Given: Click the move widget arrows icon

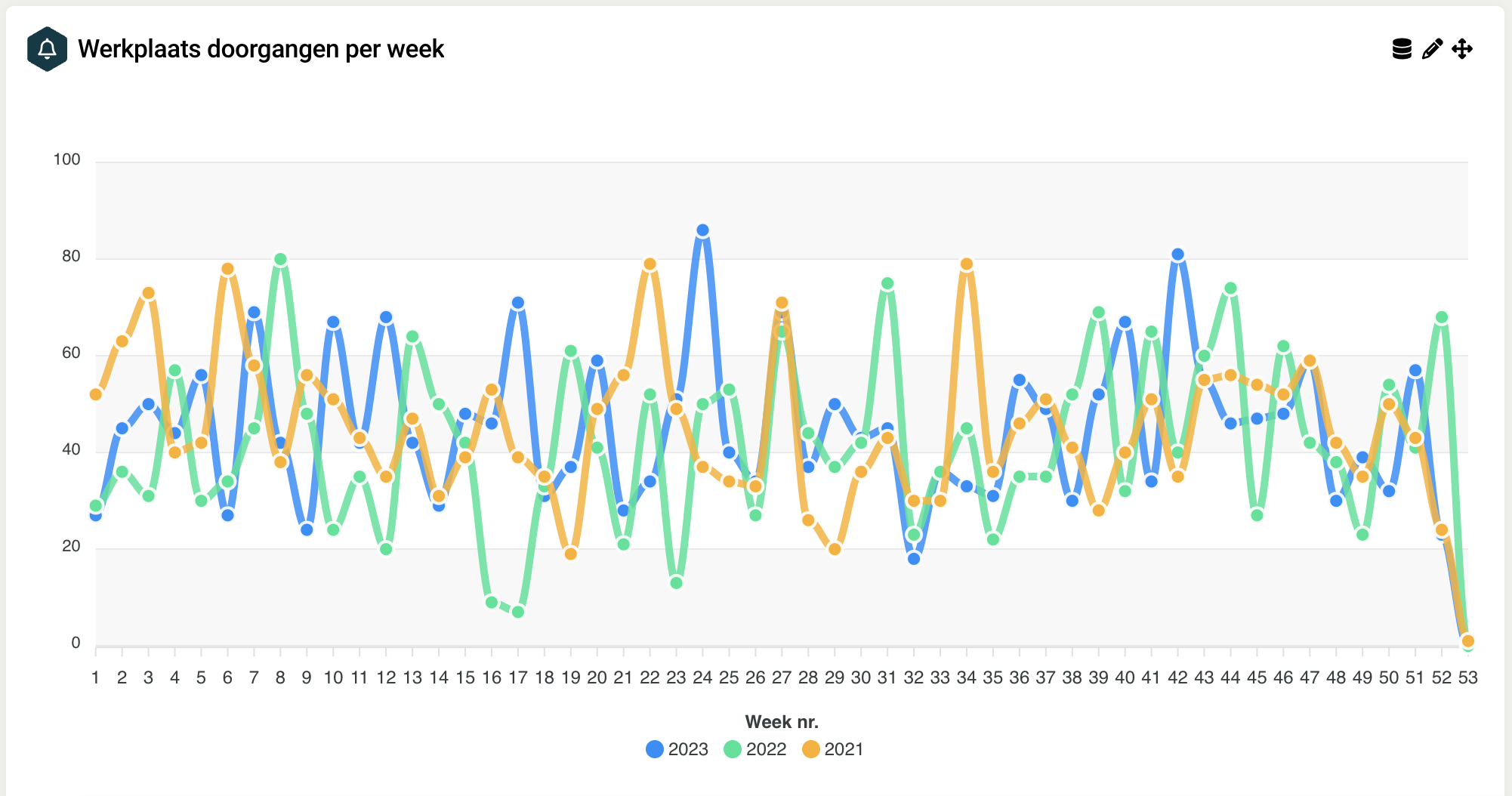Looking at the screenshot, I should coord(1462,49).
